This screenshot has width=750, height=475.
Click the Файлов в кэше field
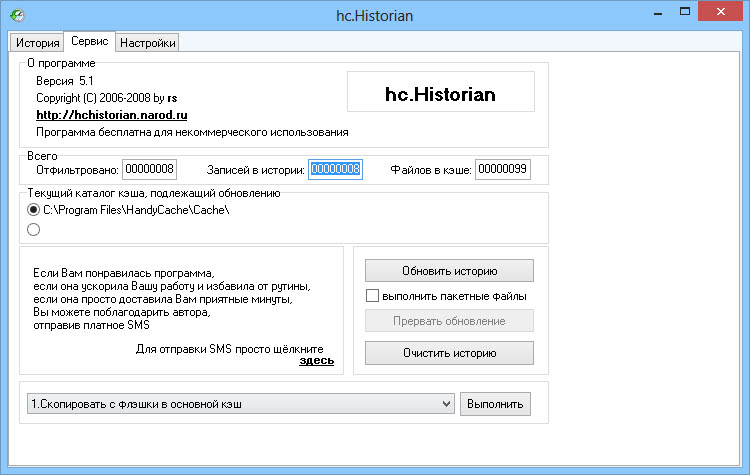click(x=502, y=169)
